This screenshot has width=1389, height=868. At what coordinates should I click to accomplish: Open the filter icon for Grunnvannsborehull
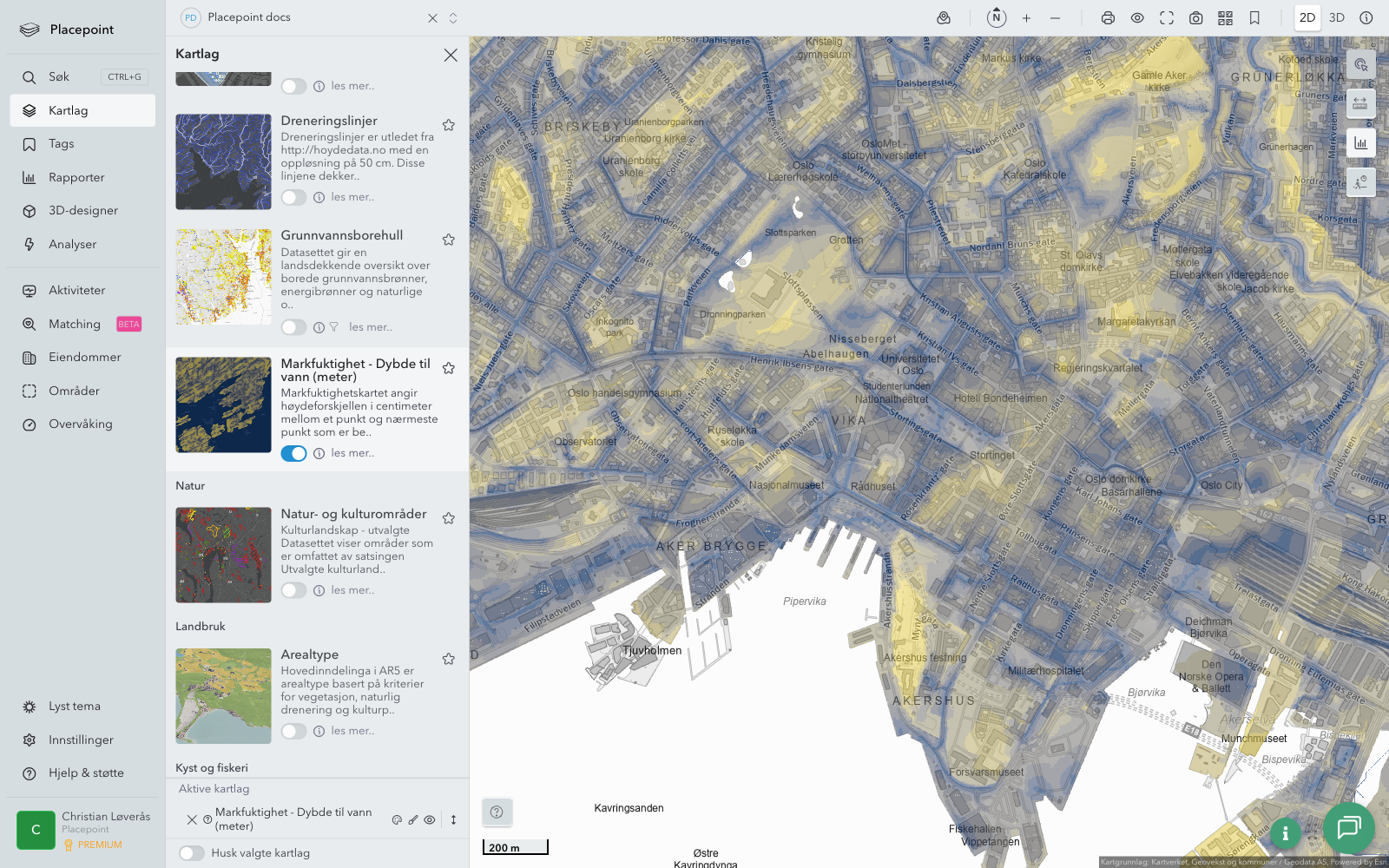click(x=334, y=327)
